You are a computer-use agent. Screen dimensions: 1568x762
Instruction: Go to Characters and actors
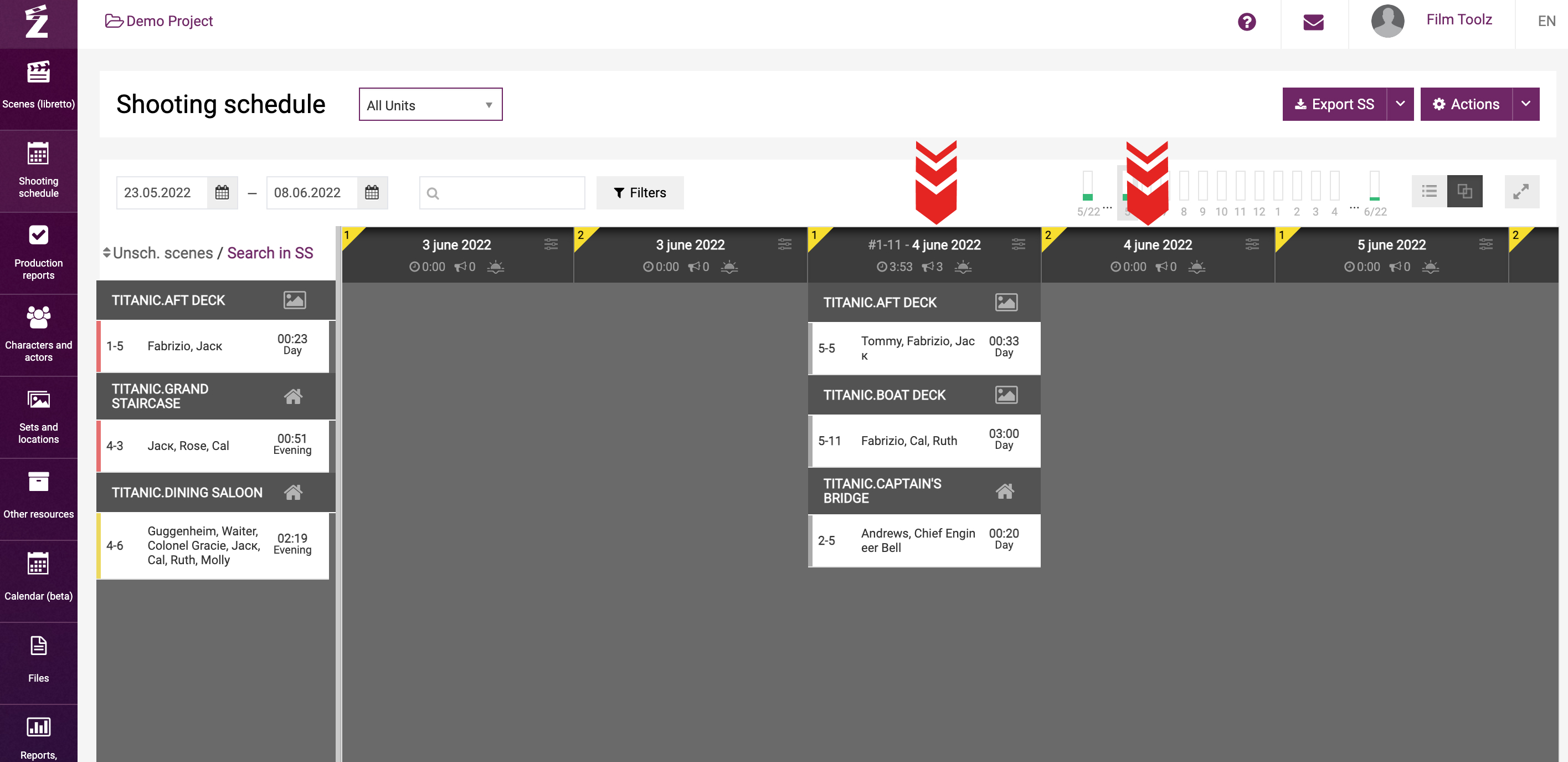coord(38,335)
